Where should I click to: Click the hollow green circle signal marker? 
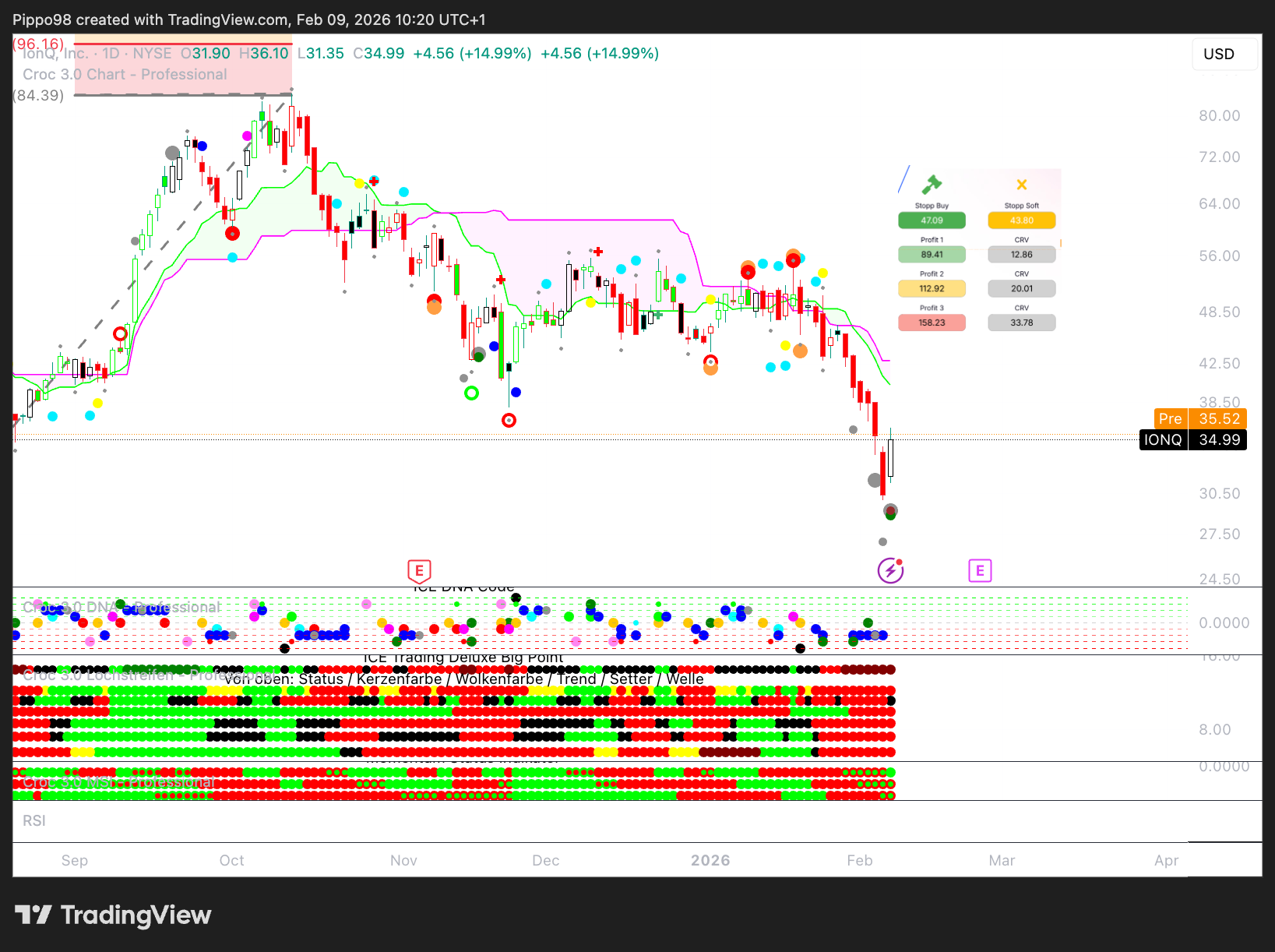[x=471, y=393]
